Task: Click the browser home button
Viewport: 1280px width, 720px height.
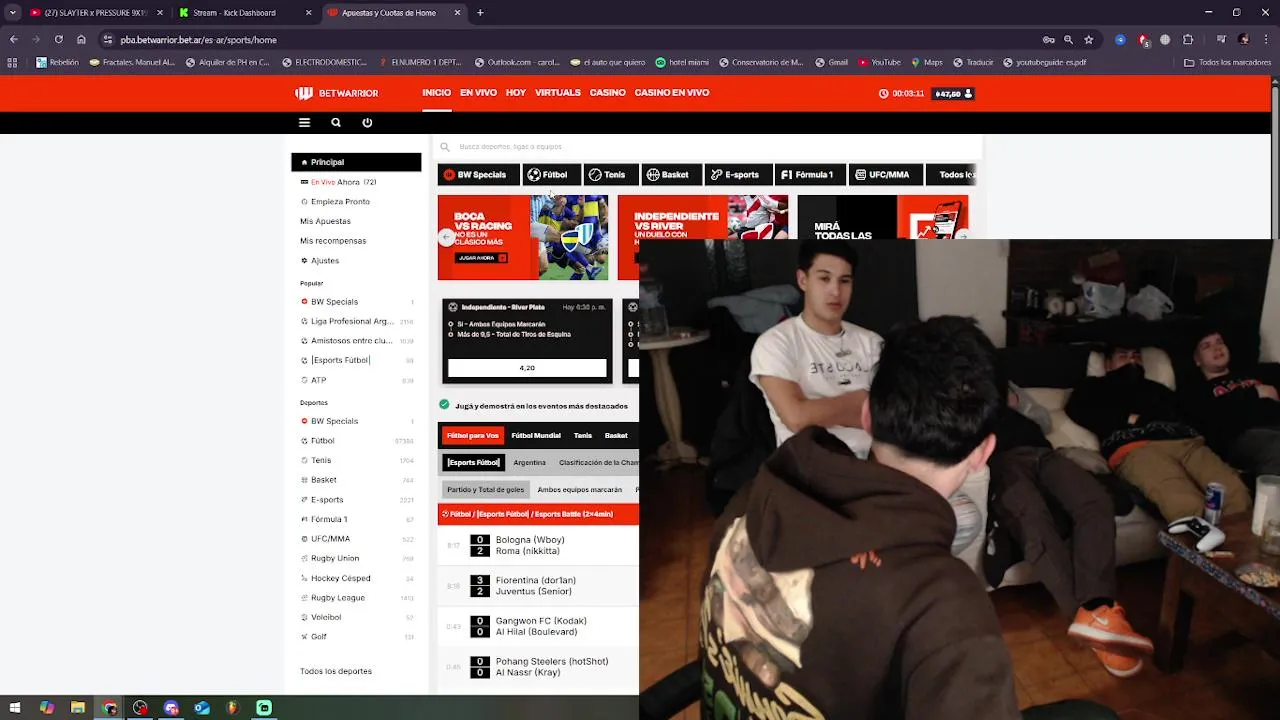Action: [81, 40]
